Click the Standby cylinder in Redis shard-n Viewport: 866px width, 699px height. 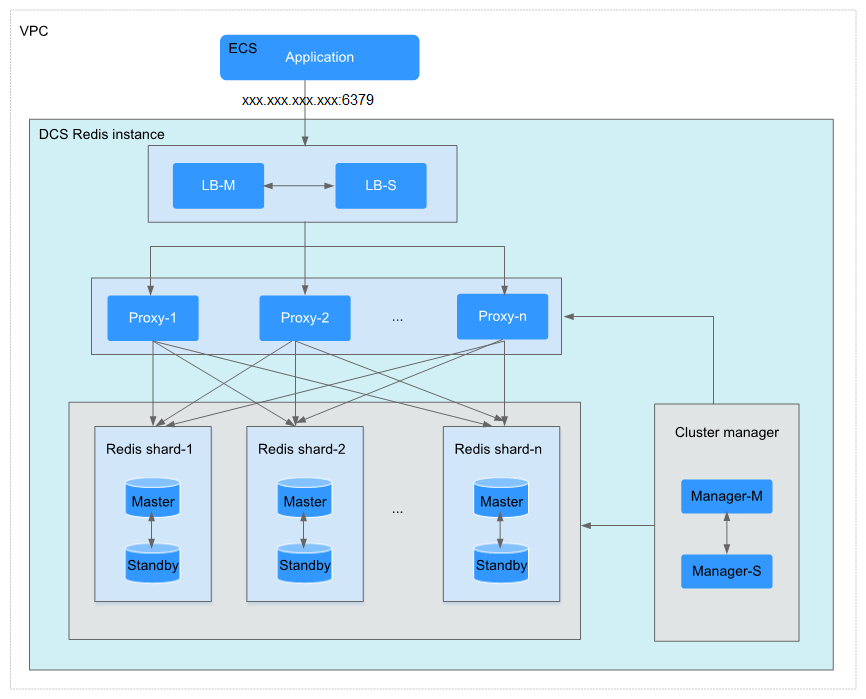tap(501, 564)
